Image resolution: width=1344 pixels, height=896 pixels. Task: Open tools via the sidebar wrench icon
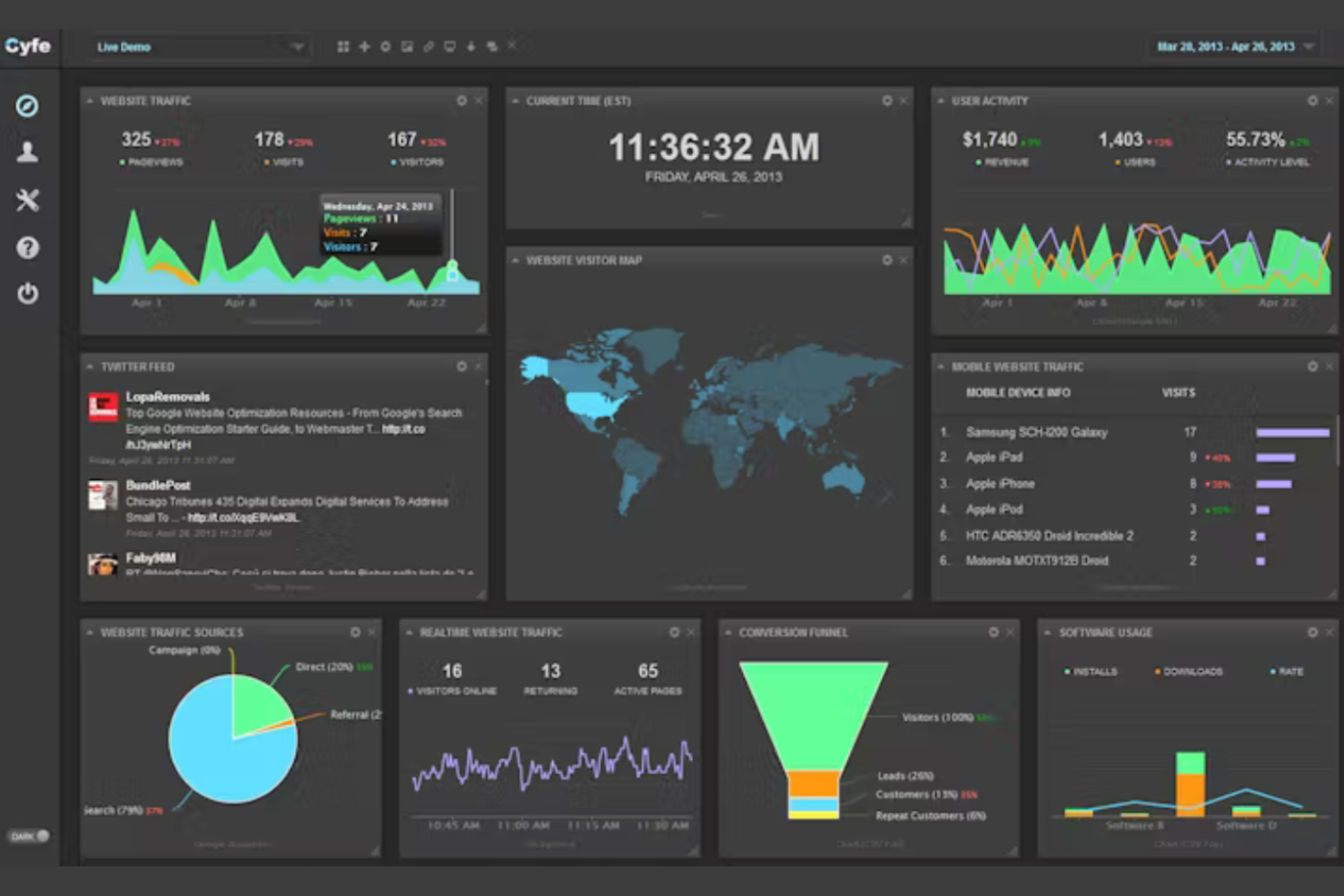(x=27, y=201)
